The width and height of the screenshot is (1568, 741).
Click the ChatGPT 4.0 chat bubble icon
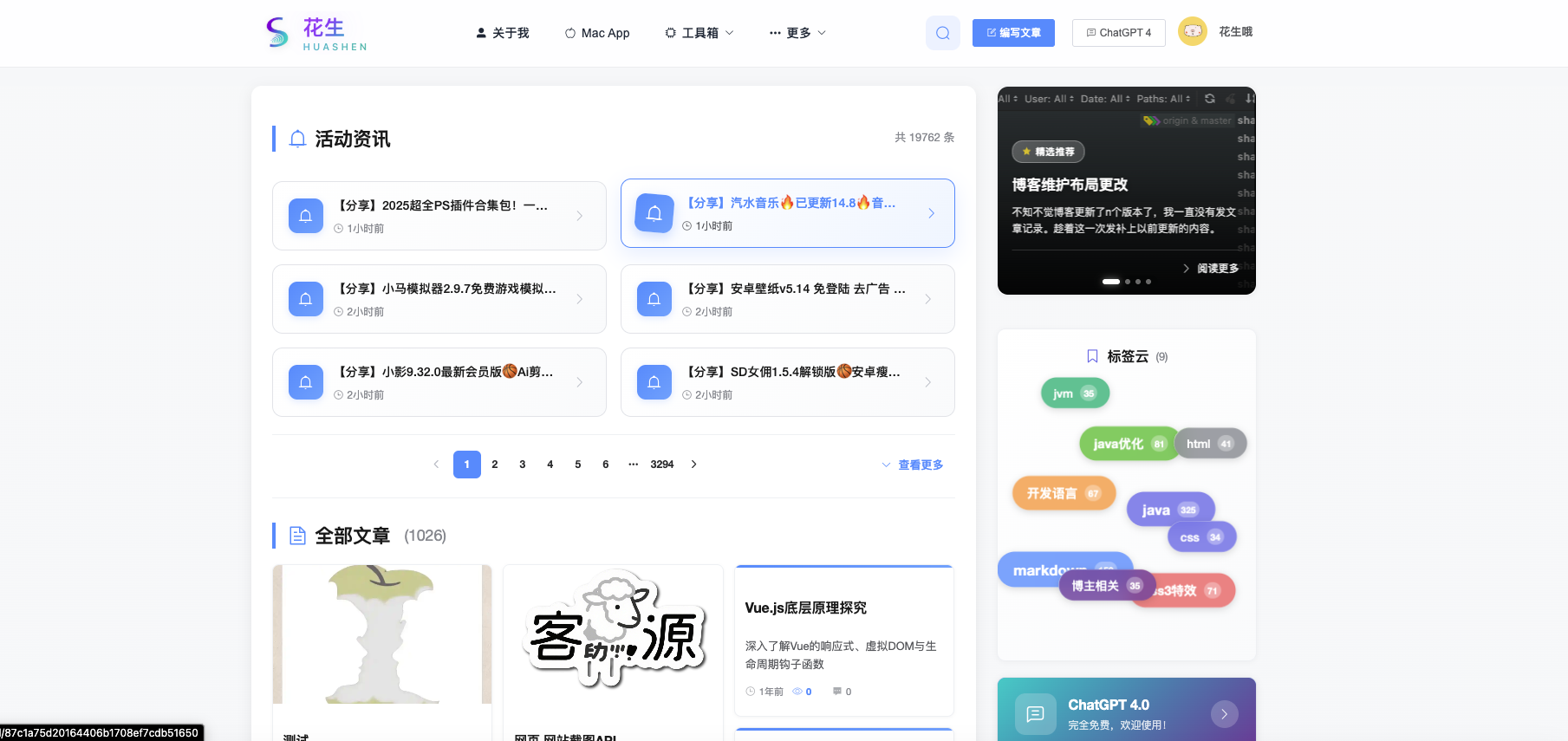(1035, 714)
